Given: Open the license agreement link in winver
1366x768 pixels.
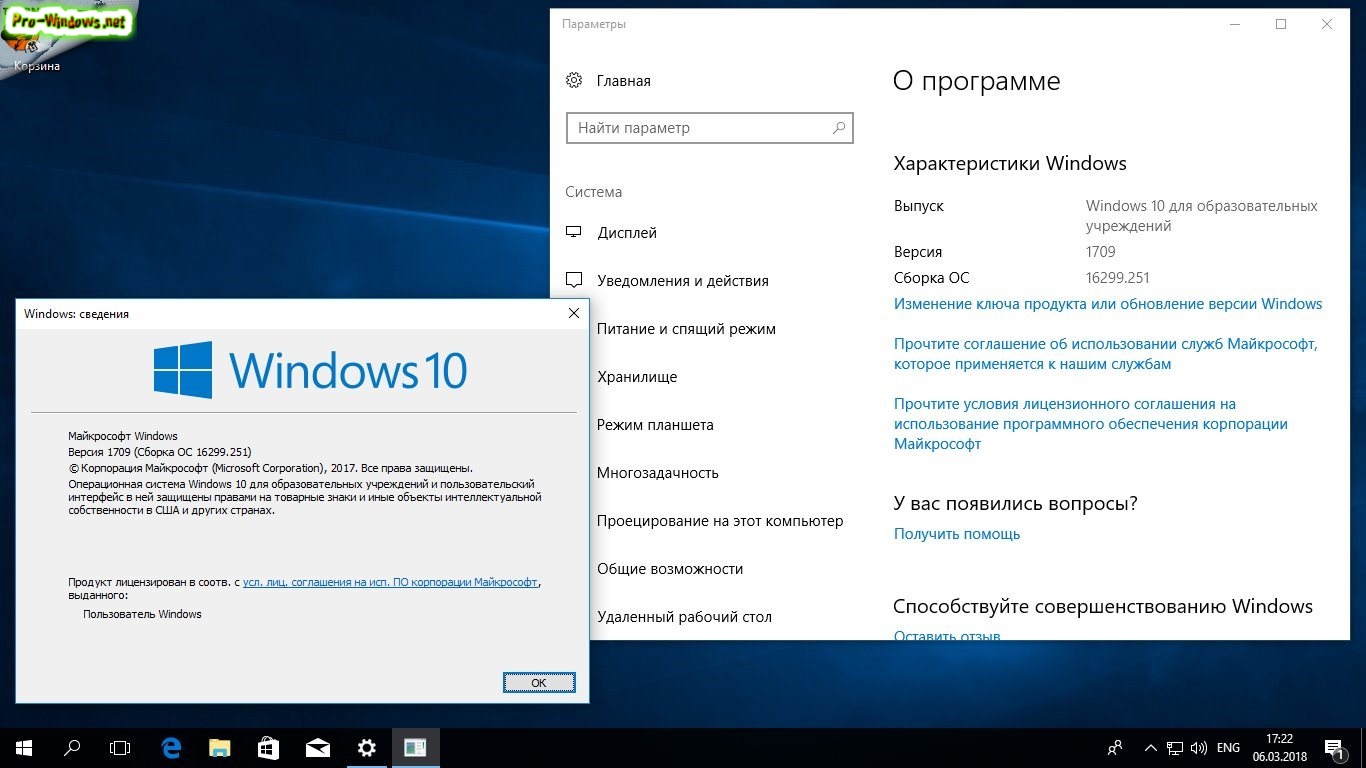Looking at the screenshot, I should pyautogui.click(x=391, y=582).
